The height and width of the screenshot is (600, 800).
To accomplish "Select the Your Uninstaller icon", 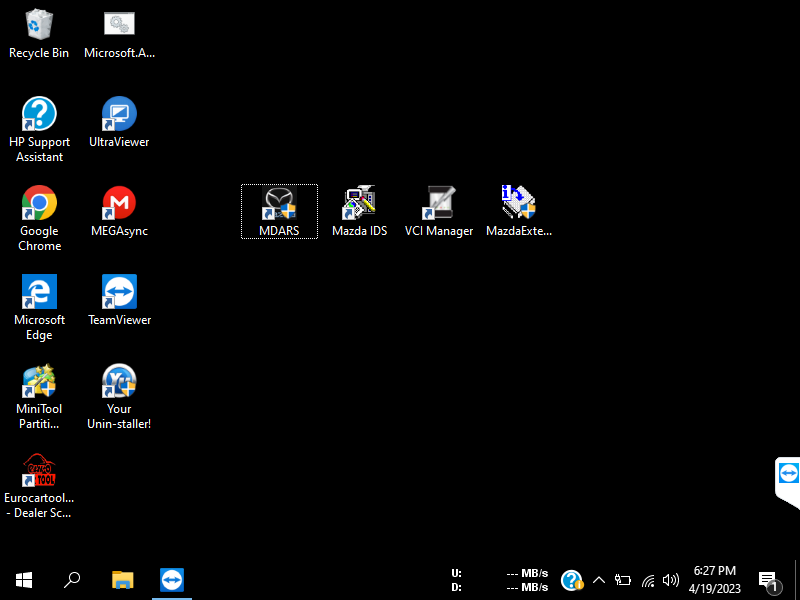I will 119,382.
